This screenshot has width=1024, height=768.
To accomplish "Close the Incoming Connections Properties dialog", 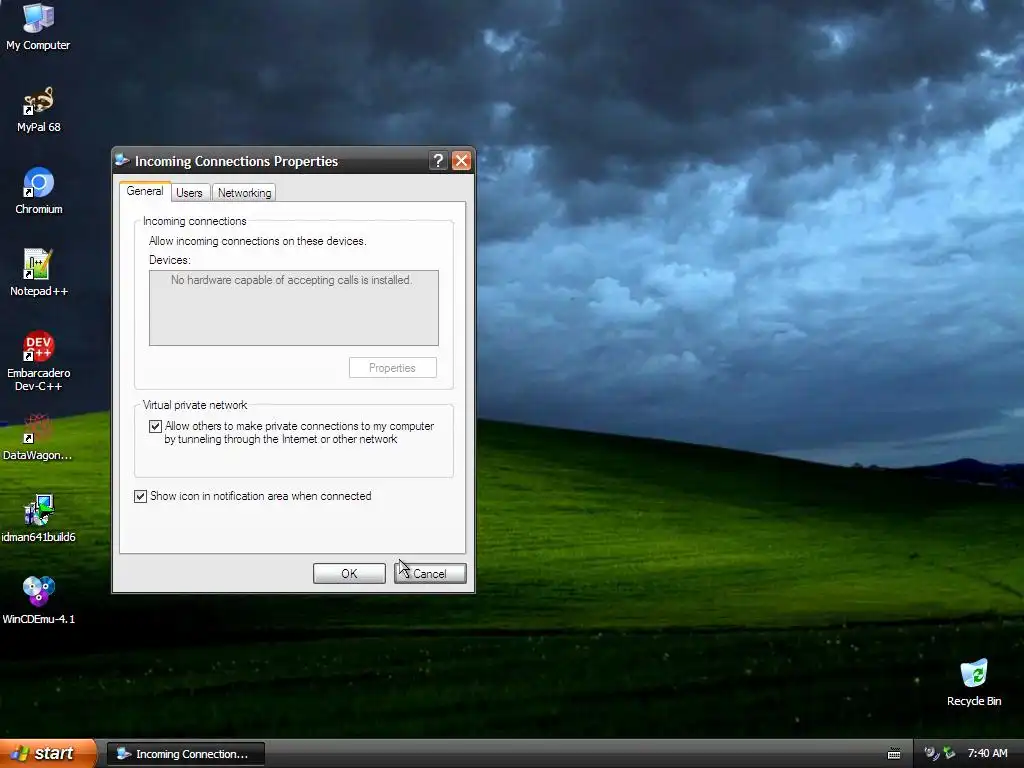I will 461,161.
